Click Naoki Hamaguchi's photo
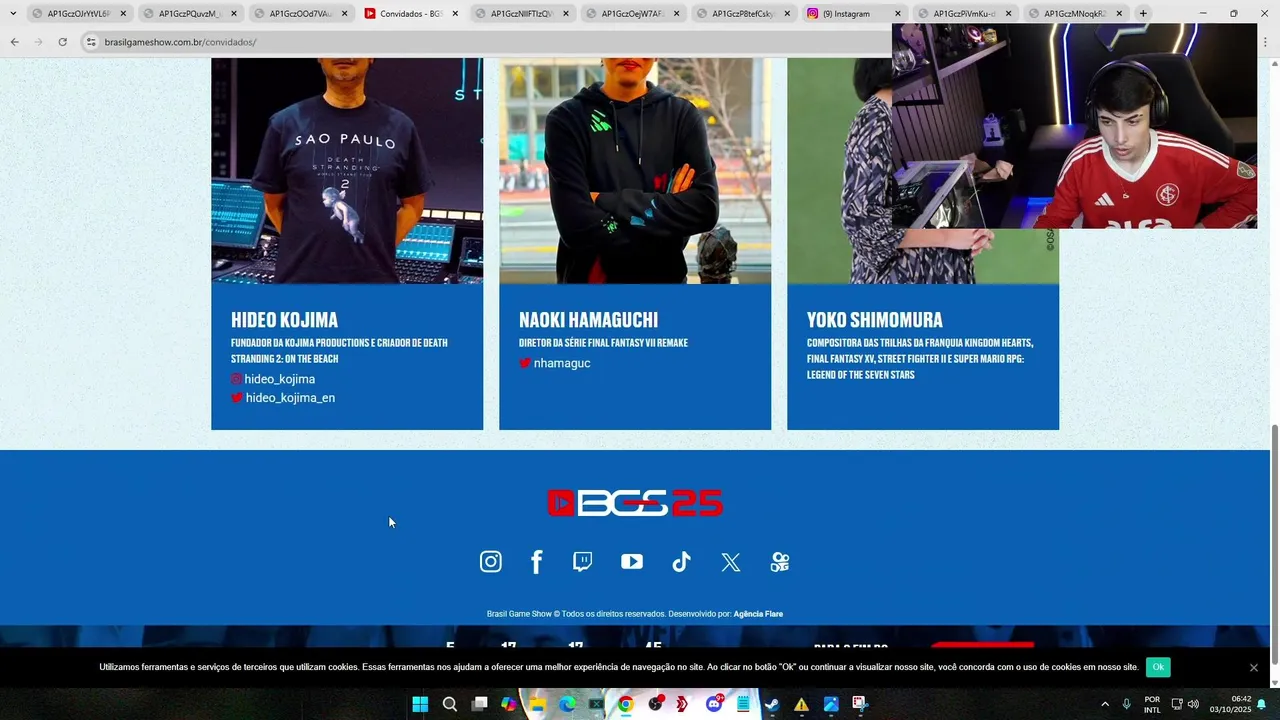The image size is (1280, 720). click(635, 170)
